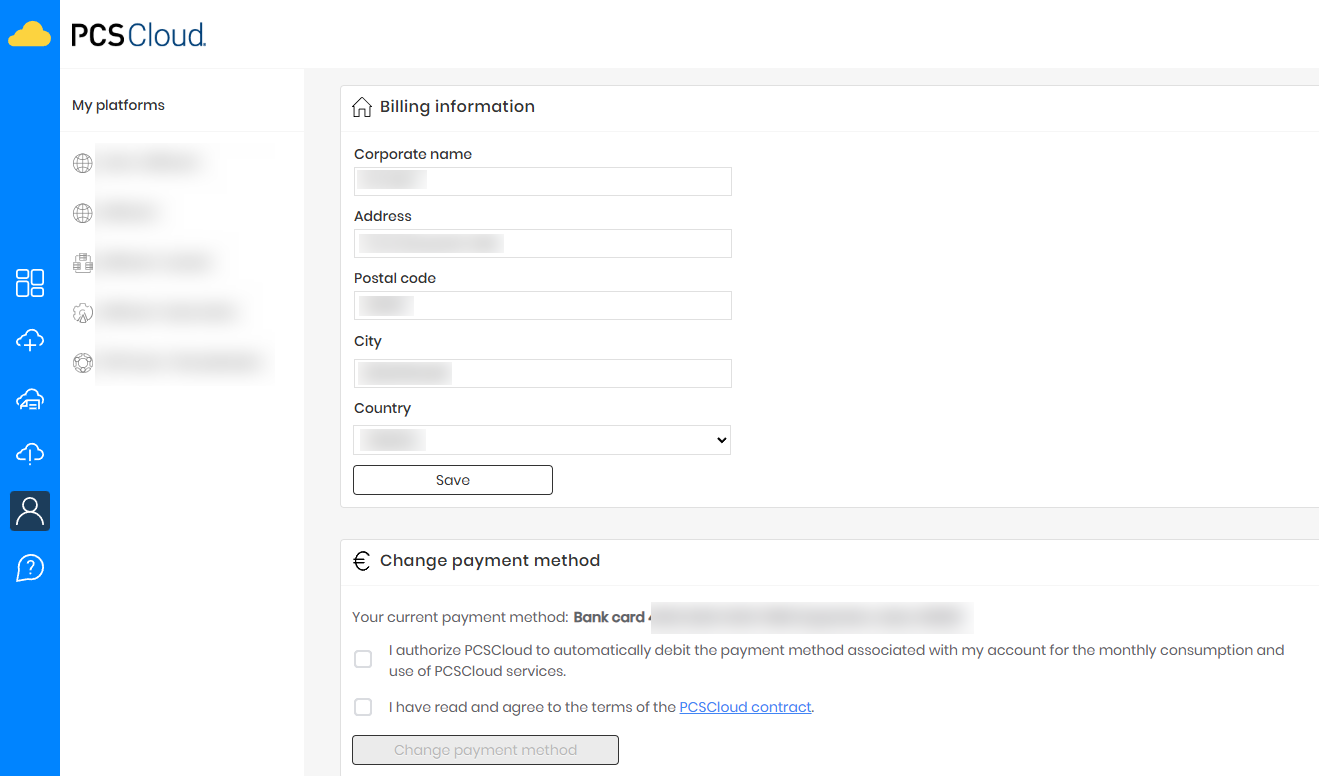This screenshot has width=1319, height=776.
Task: Click the Address input field
Action: [542, 243]
